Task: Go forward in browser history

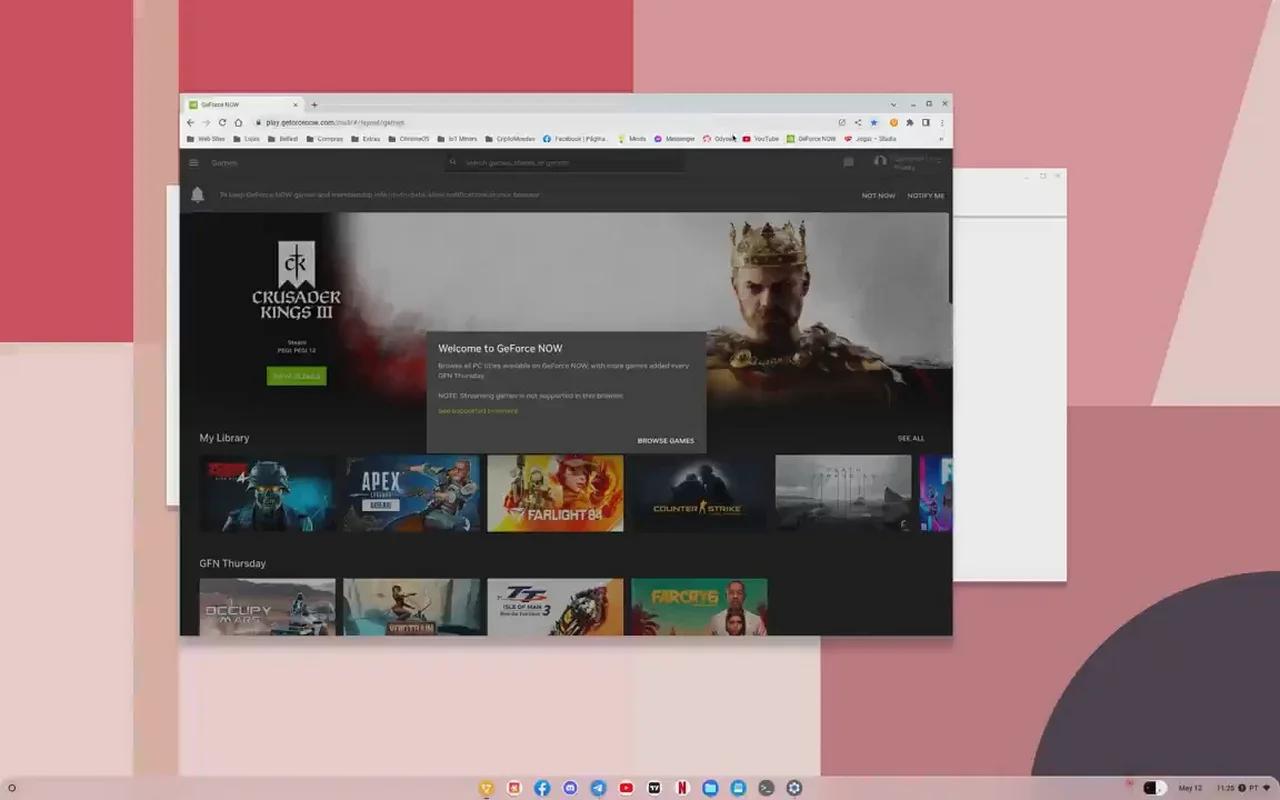Action: (x=206, y=123)
